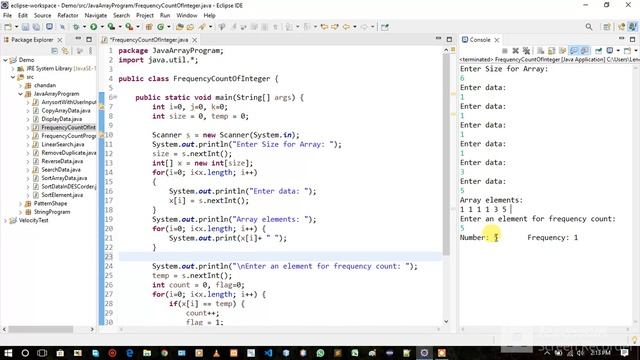This screenshot has height=360, width=640.
Task: Select SortArrayData.java file
Action: coord(64,178)
